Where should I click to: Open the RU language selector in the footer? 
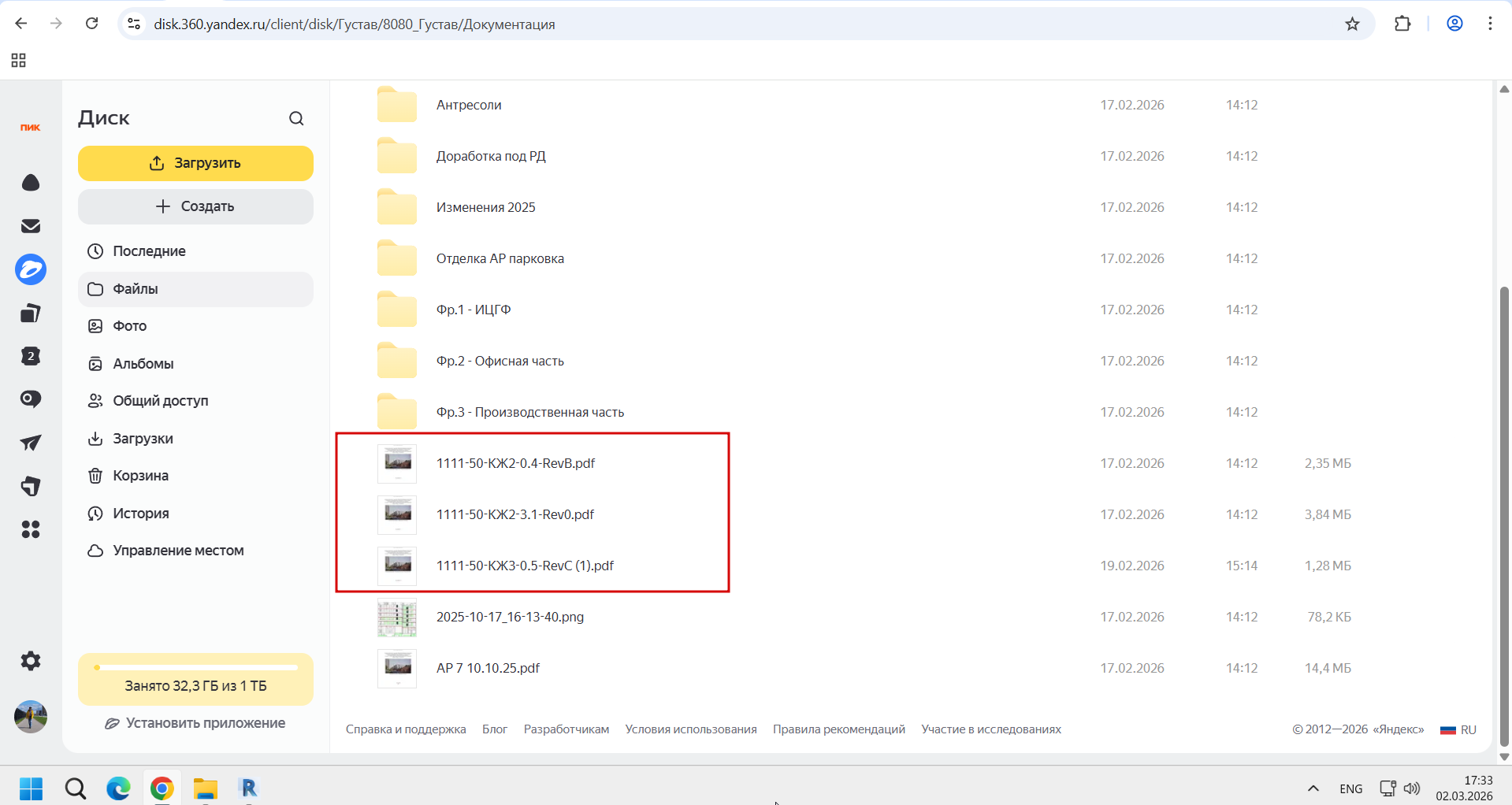point(1458,729)
